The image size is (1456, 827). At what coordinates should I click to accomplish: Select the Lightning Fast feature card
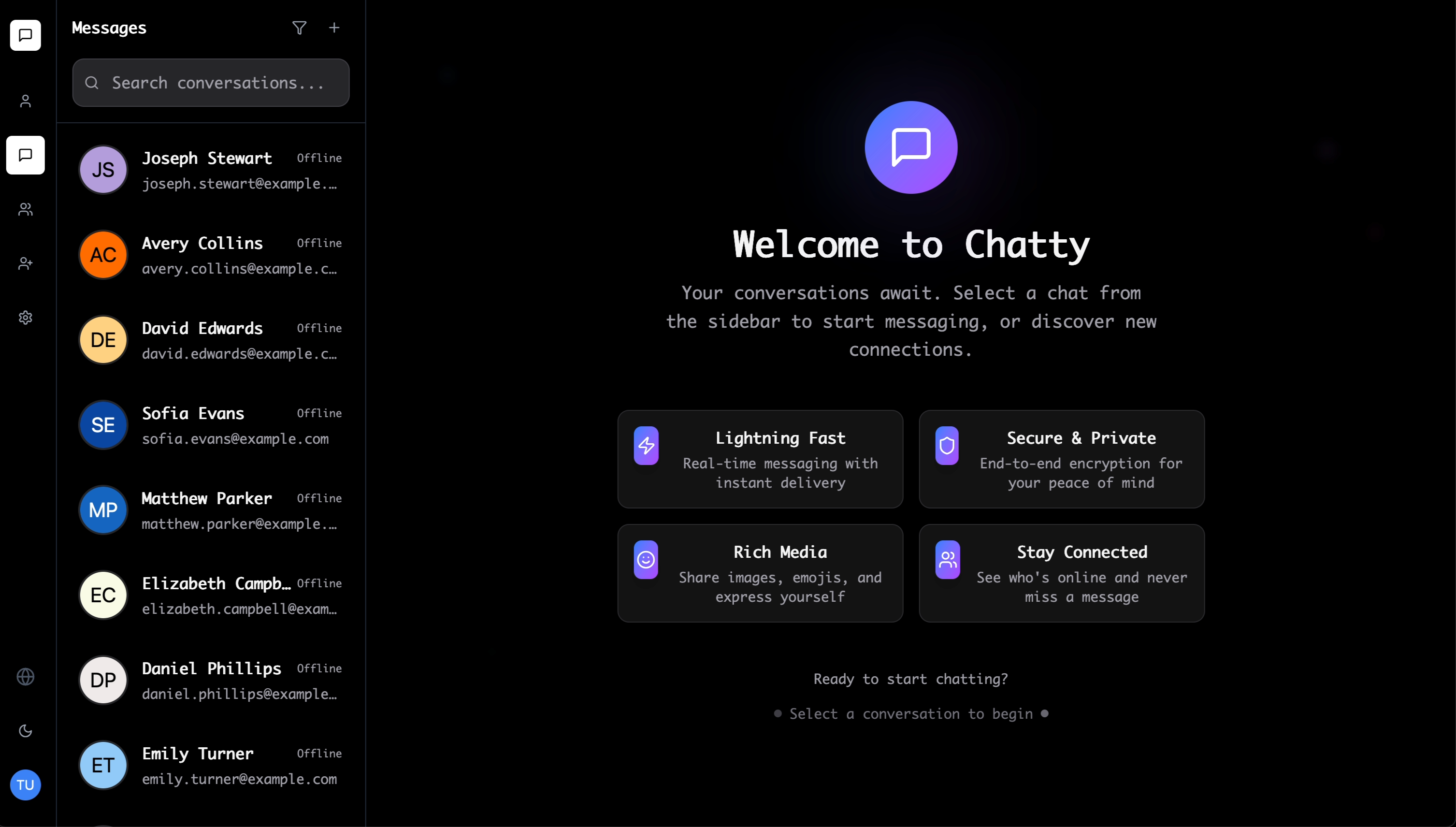point(760,459)
